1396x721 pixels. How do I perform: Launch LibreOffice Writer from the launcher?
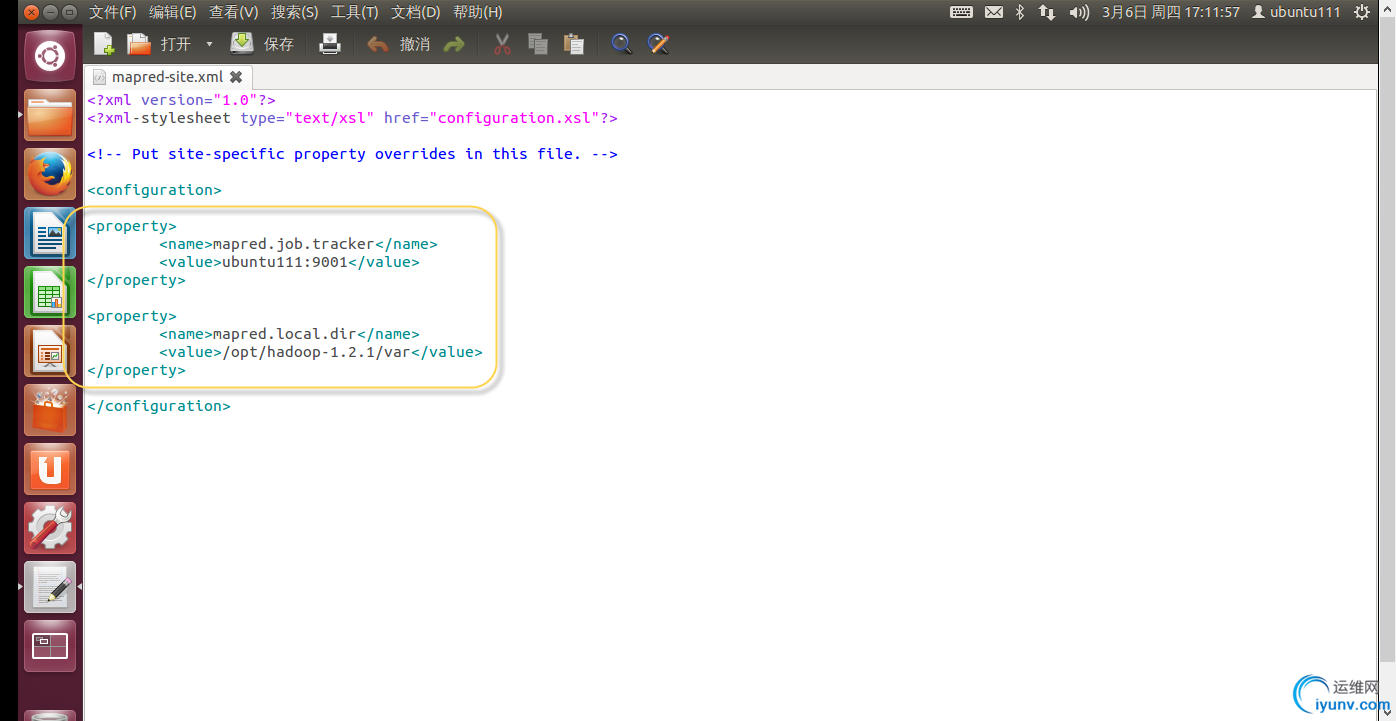50,233
